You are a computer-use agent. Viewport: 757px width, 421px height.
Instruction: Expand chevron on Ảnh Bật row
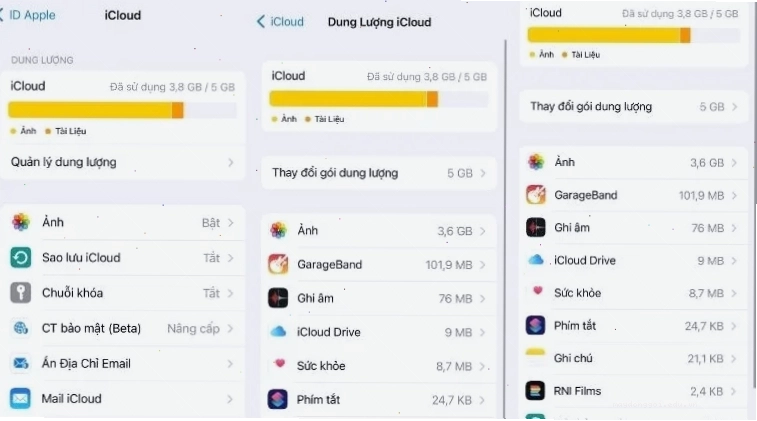coord(231,223)
